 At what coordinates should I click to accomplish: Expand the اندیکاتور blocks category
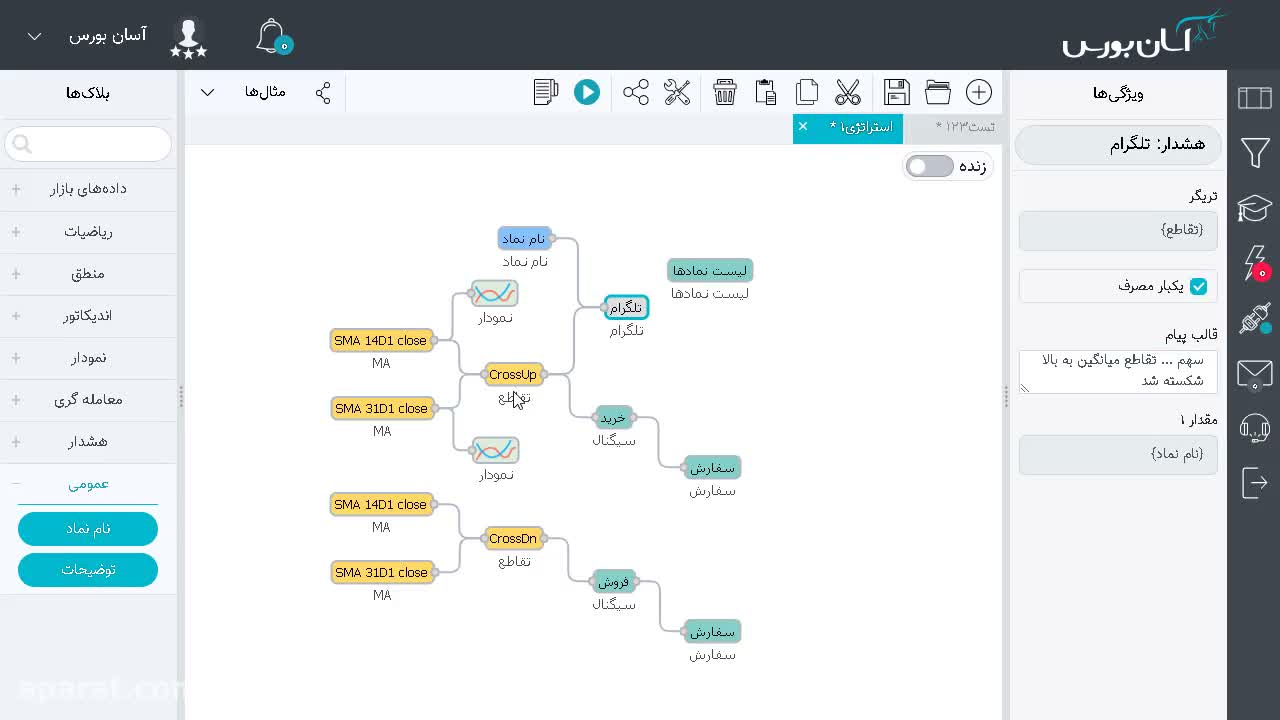(x=88, y=315)
